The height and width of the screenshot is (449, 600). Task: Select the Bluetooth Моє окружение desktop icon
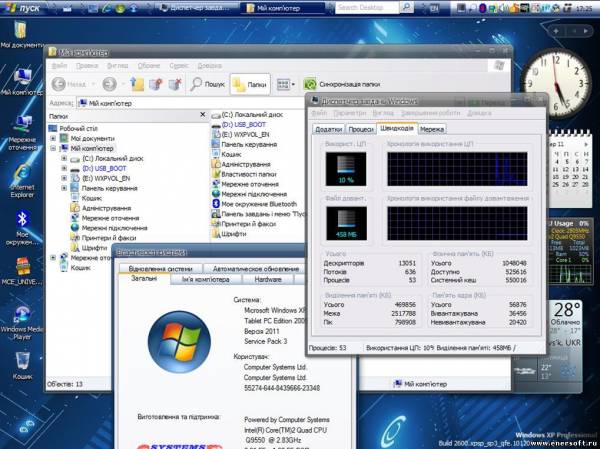22,228
